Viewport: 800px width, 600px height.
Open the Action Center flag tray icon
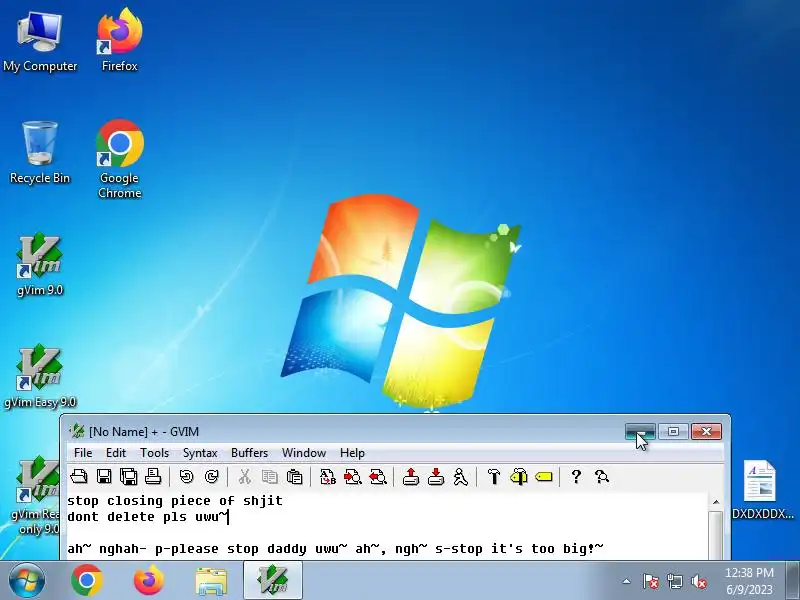tap(651, 581)
